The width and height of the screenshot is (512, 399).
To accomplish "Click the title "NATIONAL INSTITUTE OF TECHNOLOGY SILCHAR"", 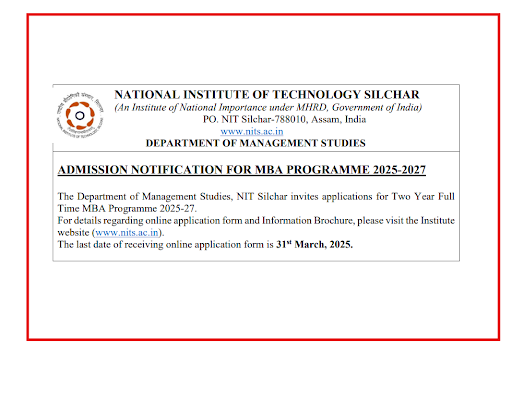I will pos(267,95).
